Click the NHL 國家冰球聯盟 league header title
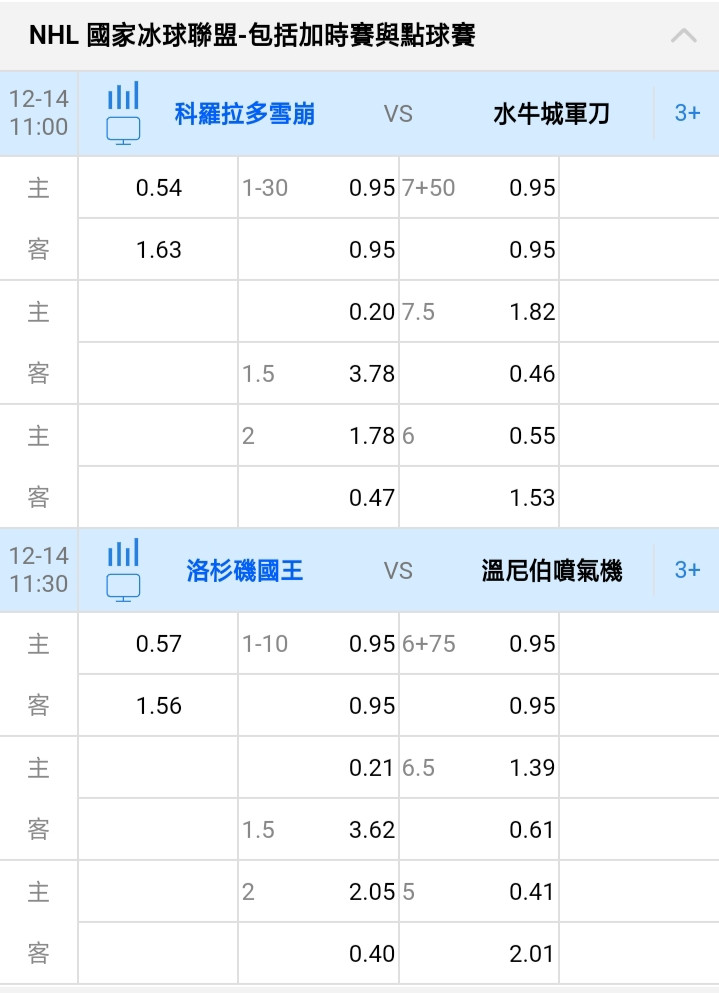This screenshot has width=719, height=993. 252,35
